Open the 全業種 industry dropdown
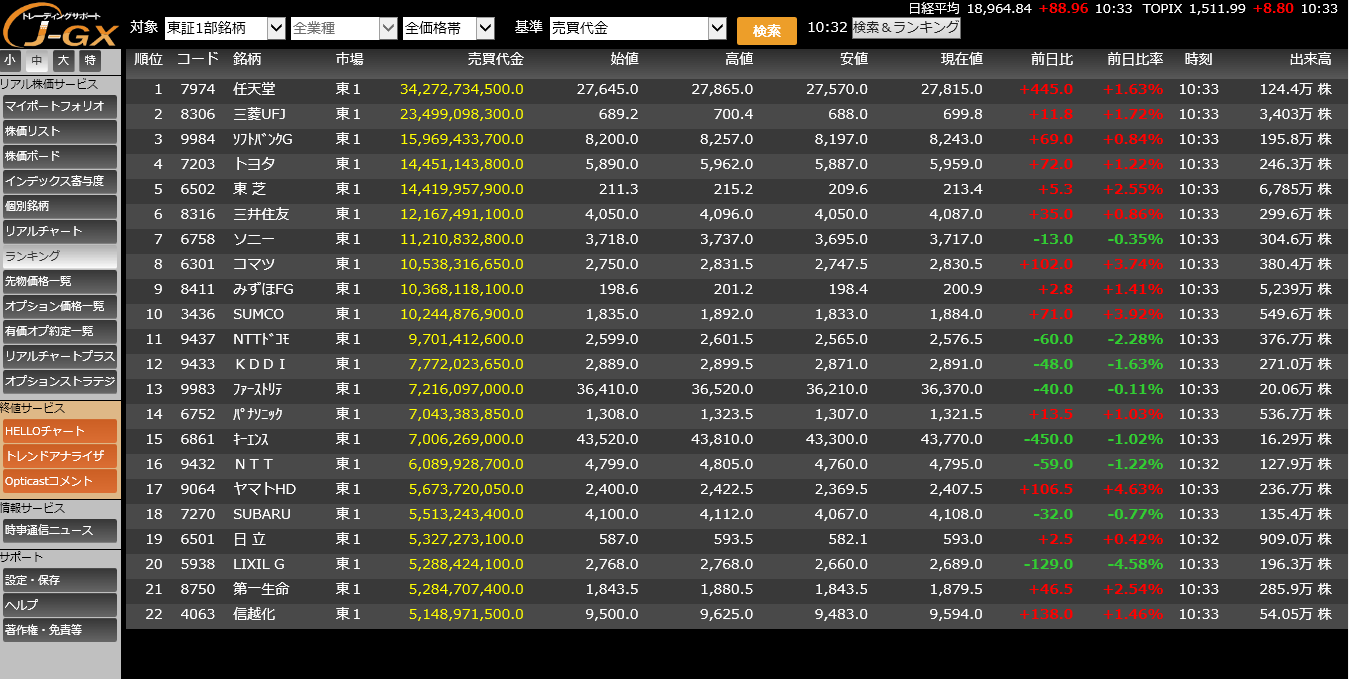1349x679 pixels. click(x=344, y=28)
